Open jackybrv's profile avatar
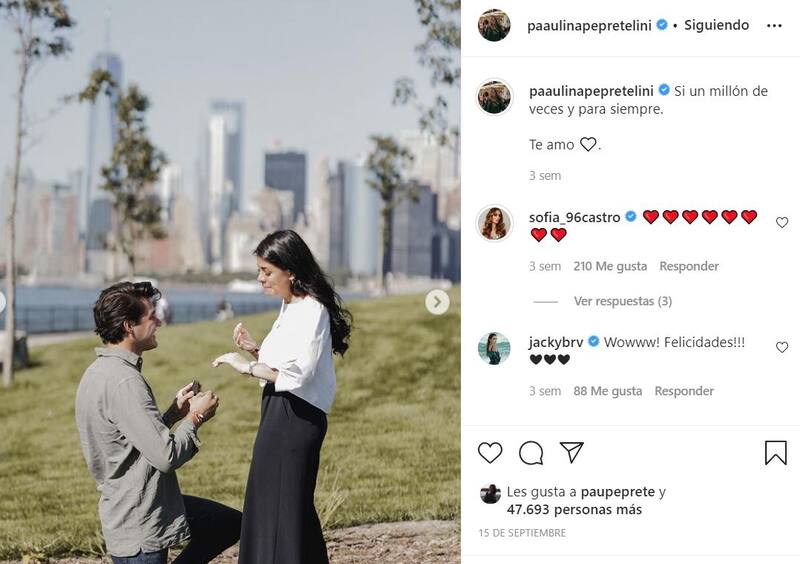Viewport: 800px width, 564px height. [x=494, y=348]
